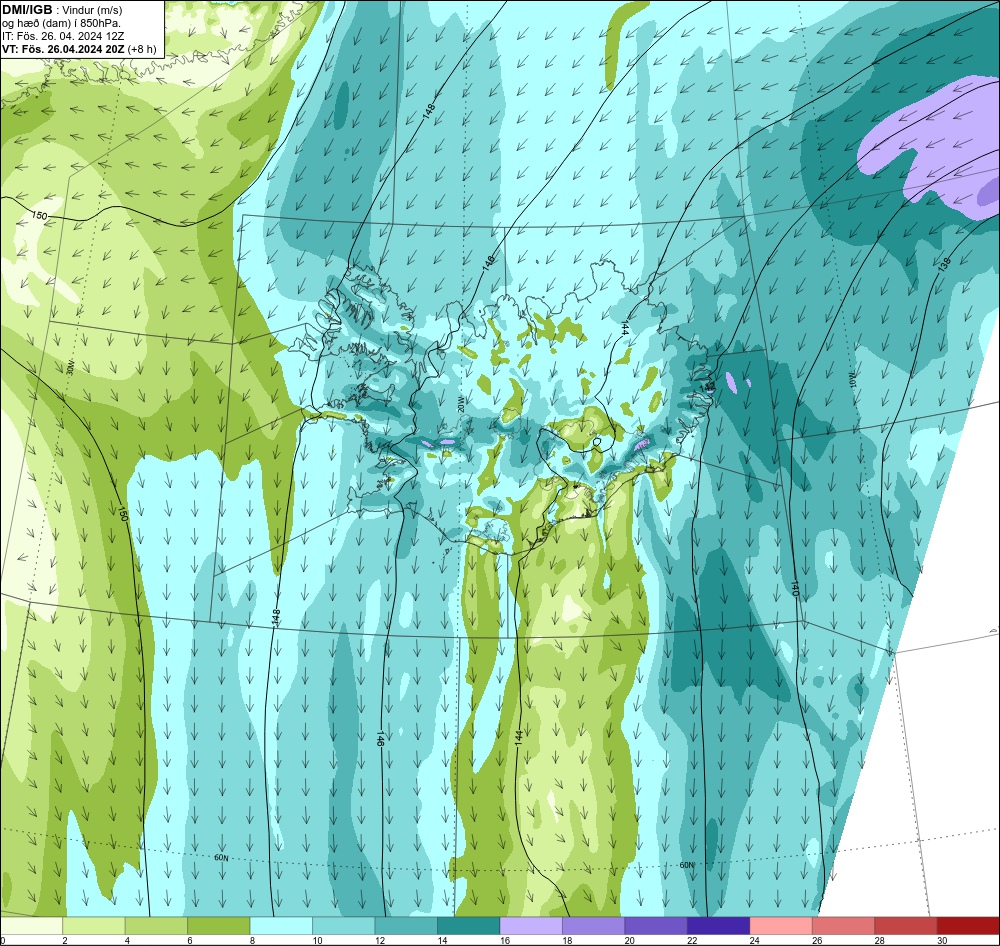Image resolution: width=1000 pixels, height=946 pixels.
Task: Click the 140 contour label
Action: tap(795, 588)
